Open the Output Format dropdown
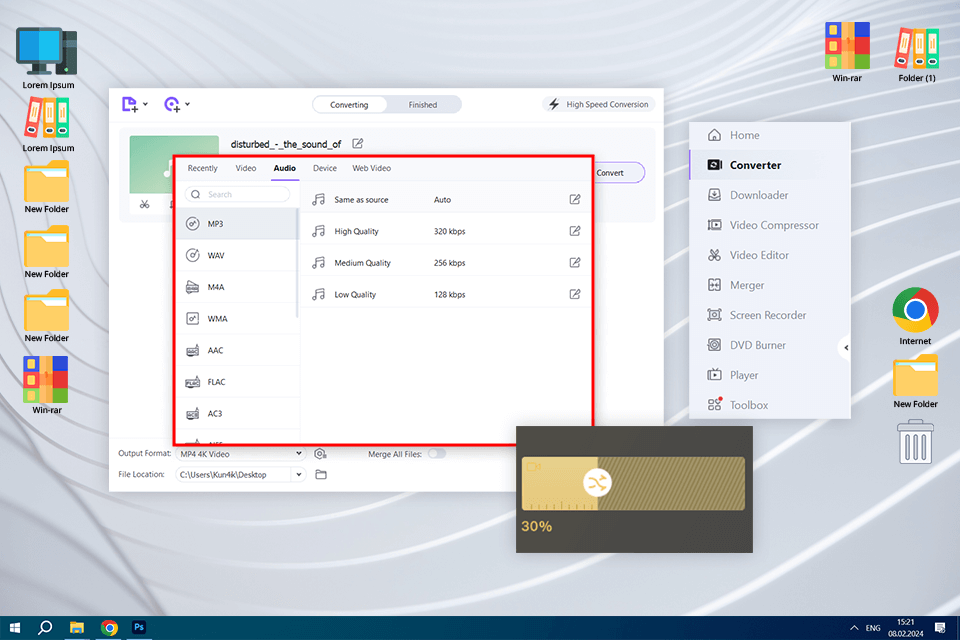 pyautogui.click(x=241, y=454)
